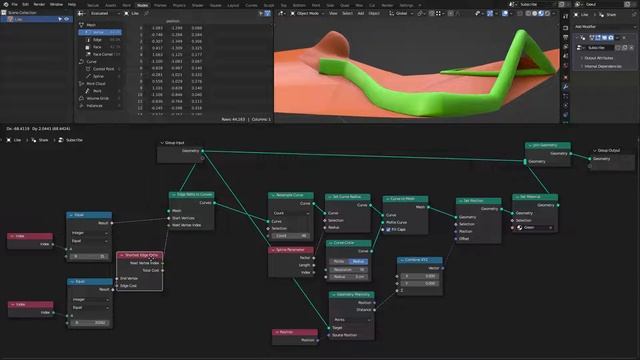Select the Face Corner domain in the spreadsheet
The width and height of the screenshot is (640, 360).
pos(100,54)
